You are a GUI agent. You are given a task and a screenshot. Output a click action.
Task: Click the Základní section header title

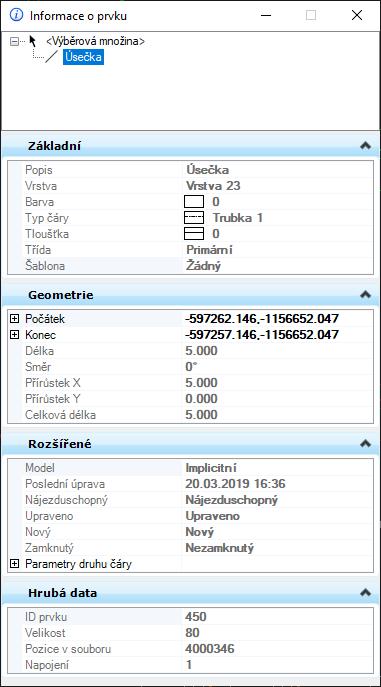click(x=54, y=146)
